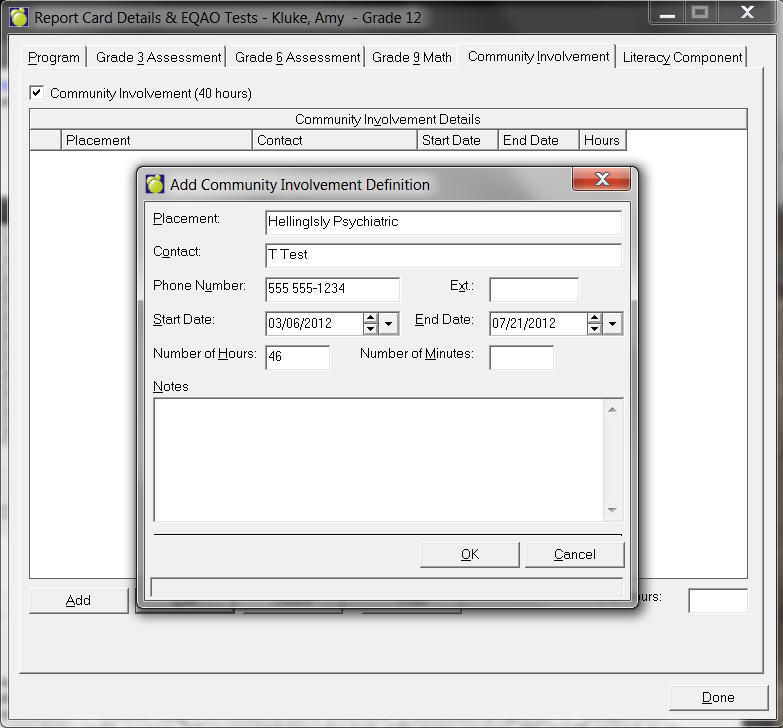
Task: Switch to the Literacy Component tab
Action: click(682, 57)
